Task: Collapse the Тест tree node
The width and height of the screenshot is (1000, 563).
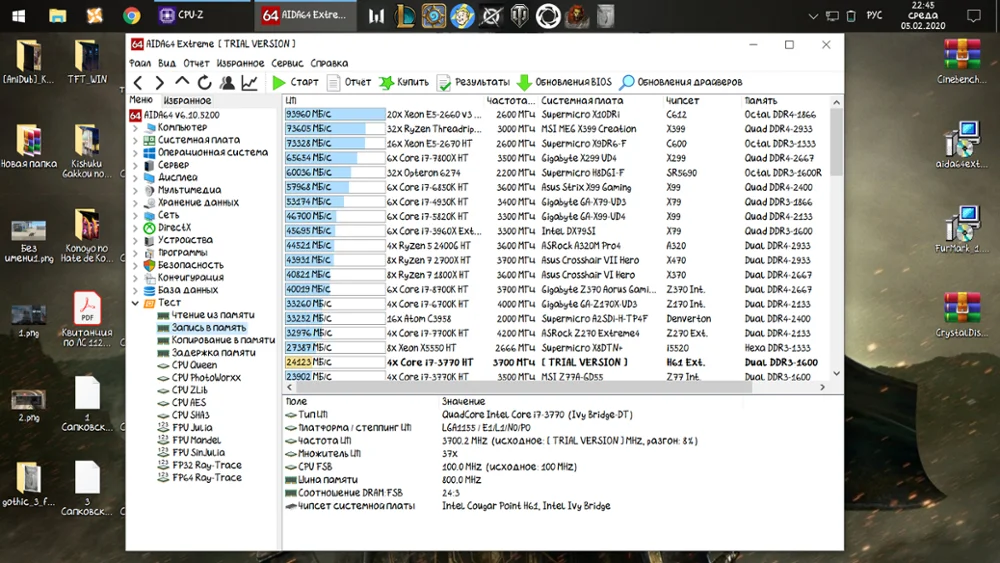Action: [135, 303]
